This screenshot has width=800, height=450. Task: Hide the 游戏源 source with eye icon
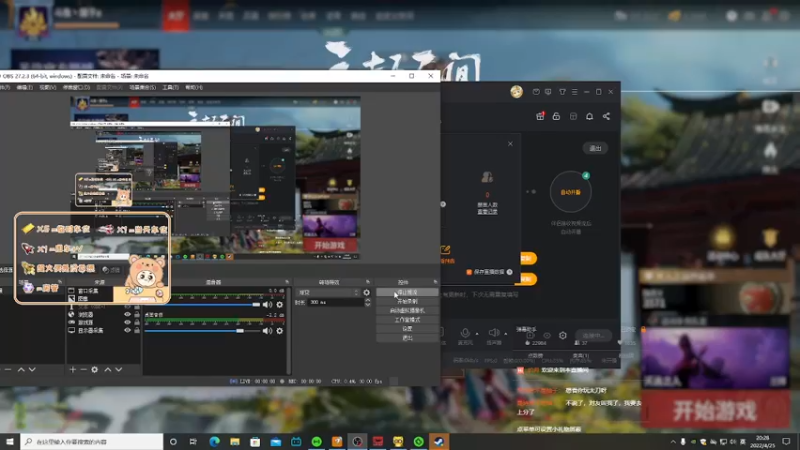tap(128, 322)
